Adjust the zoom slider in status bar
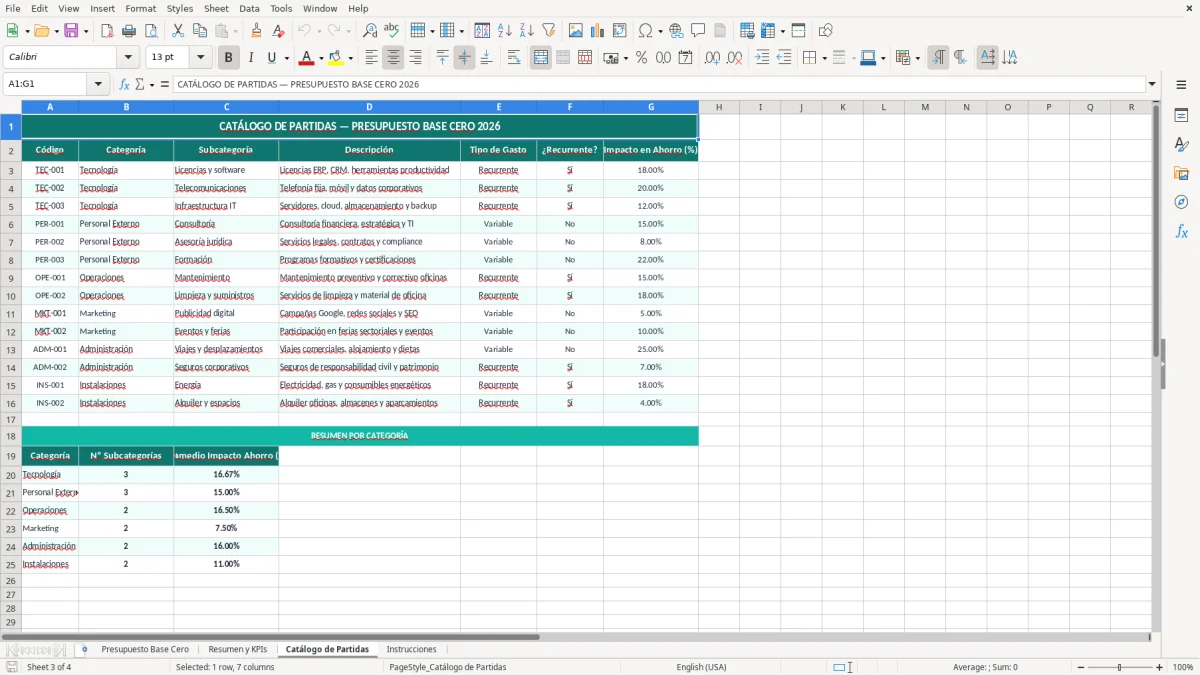Screen dimensions: 1200x675 pyautogui.click(x=1120, y=667)
